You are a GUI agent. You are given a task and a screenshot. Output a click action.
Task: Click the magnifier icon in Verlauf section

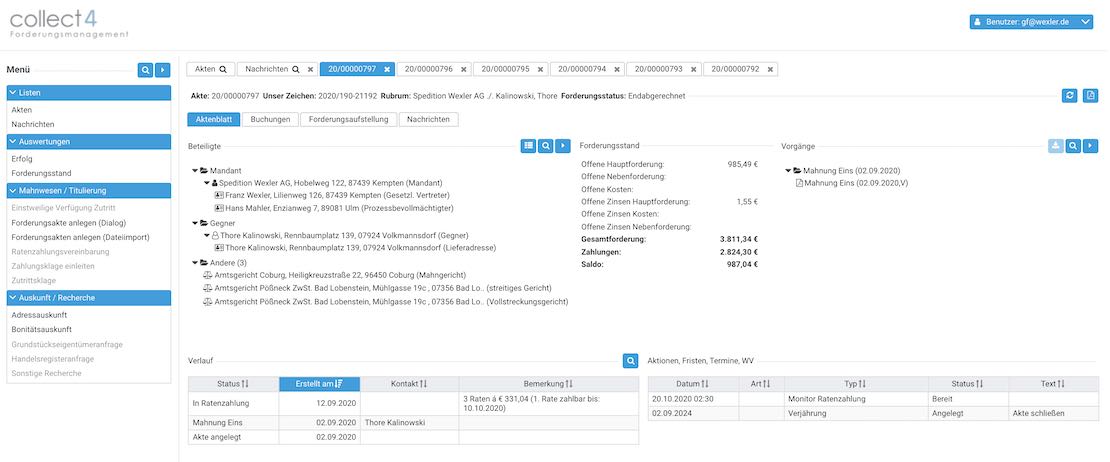pyautogui.click(x=630, y=360)
